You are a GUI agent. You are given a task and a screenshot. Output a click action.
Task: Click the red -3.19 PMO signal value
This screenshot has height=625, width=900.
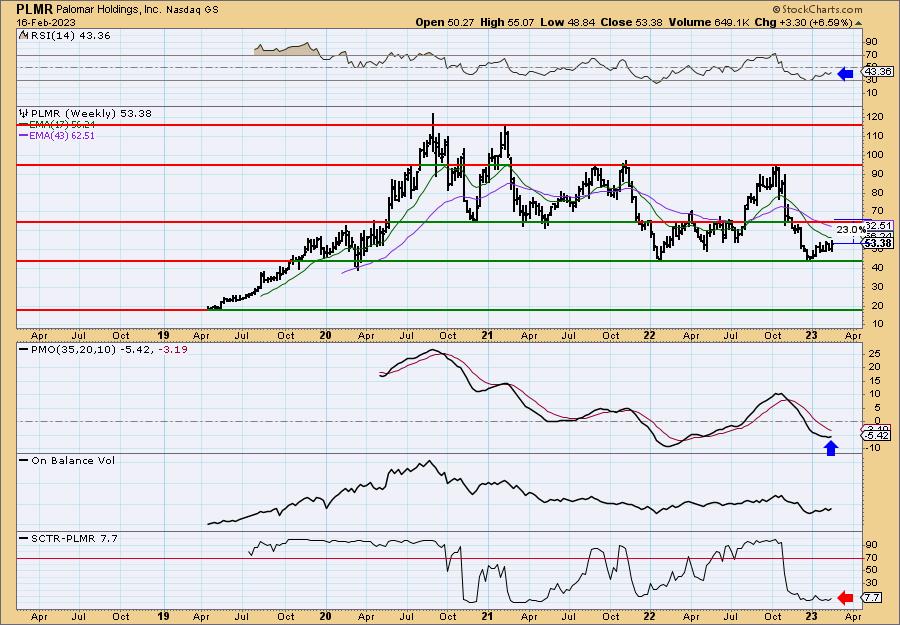175,349
